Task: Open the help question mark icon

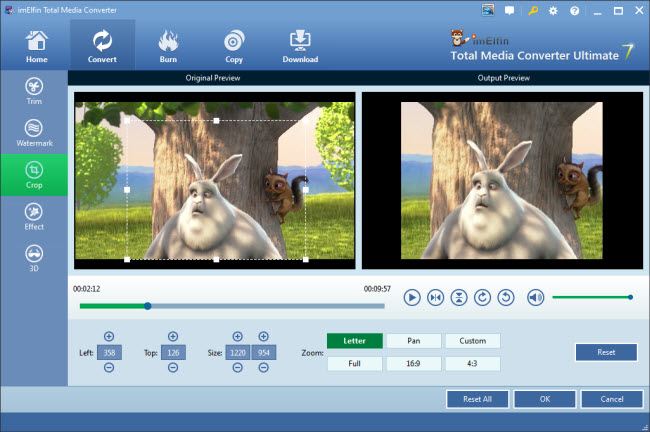Action: (x=574, y=11)
